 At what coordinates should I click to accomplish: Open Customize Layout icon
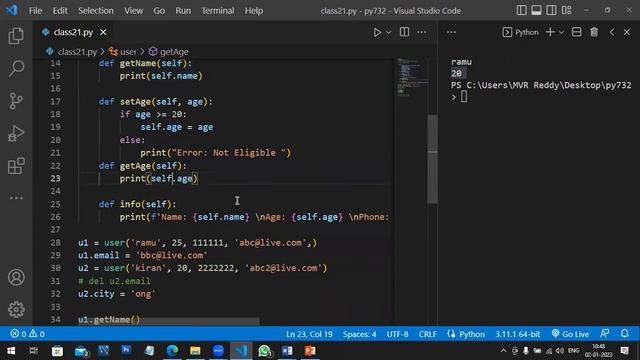click(x=566, y=10)
